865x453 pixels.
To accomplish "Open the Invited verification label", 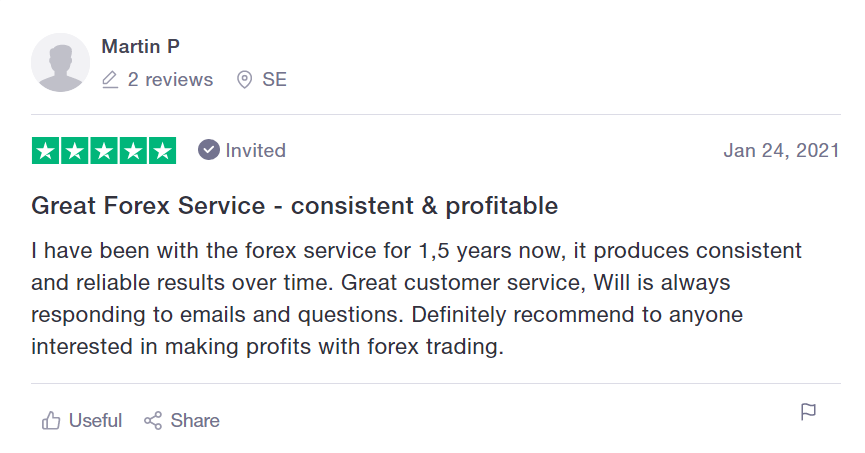I will [x=255, y=150].
